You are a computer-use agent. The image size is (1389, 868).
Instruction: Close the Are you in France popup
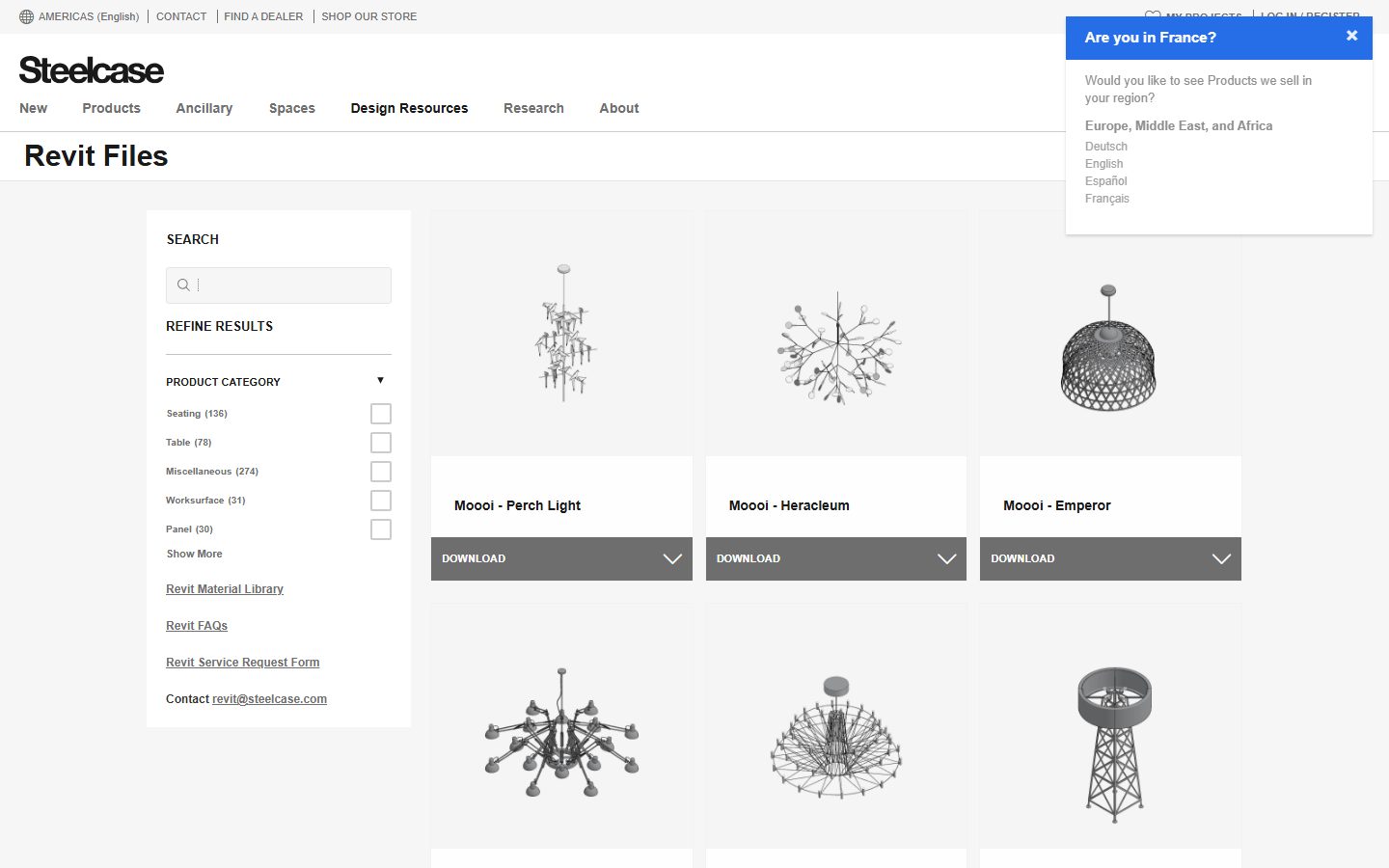(x=1351, y=36)
